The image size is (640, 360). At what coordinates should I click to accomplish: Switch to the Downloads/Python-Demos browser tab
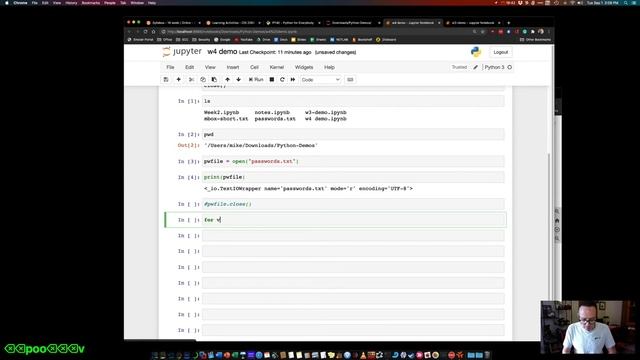click(x=352, y=23)
